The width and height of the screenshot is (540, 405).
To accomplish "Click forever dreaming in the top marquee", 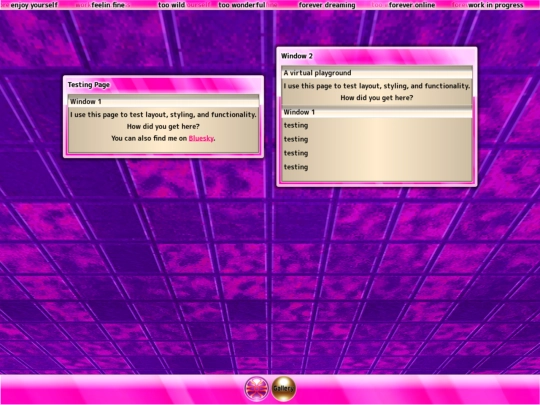I will tap(327, 5).
